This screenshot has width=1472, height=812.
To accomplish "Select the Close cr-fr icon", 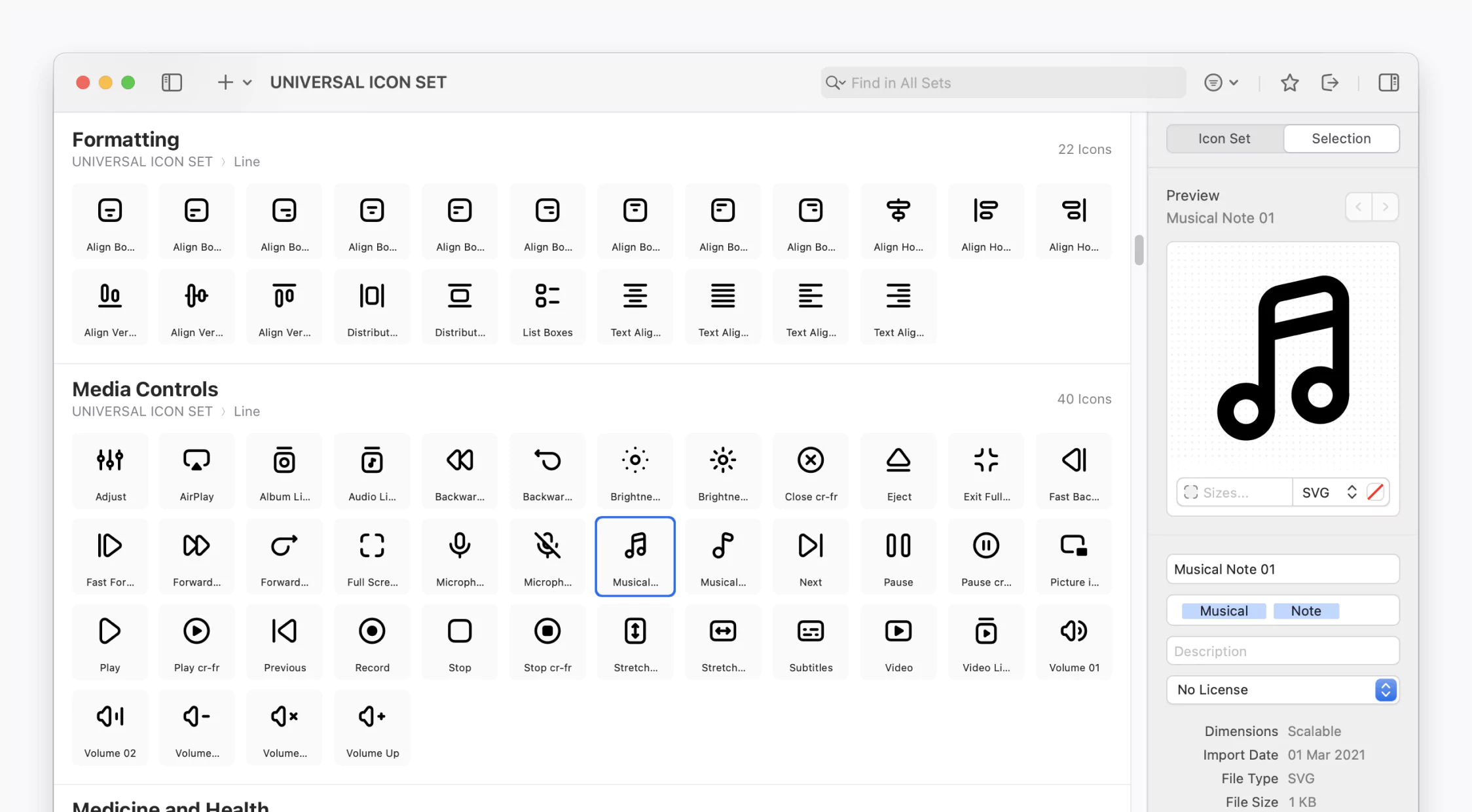I will click(811, 471).
